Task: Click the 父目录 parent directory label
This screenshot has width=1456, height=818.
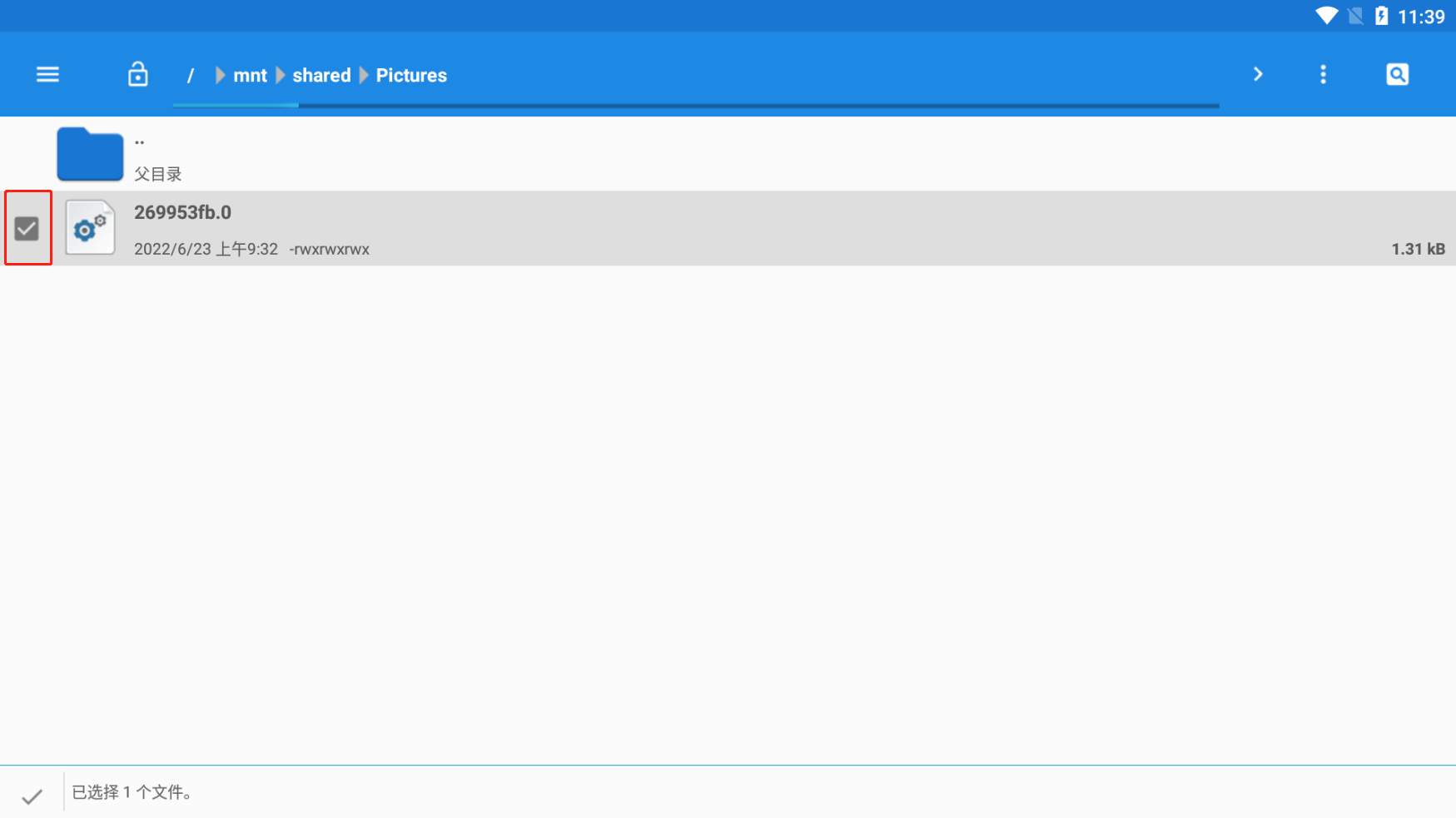Action: (x=158, y=174)
